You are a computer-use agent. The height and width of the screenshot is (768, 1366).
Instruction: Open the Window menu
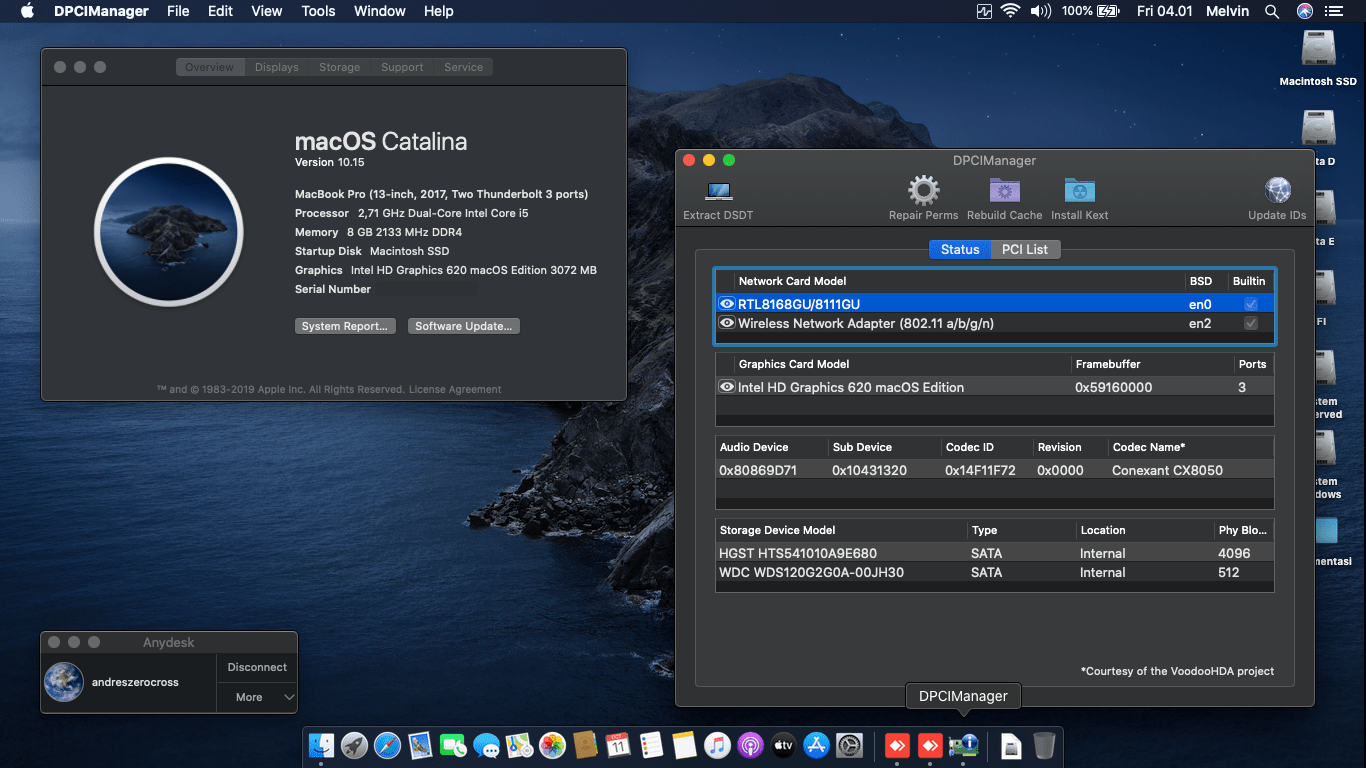tap(379, 11)
